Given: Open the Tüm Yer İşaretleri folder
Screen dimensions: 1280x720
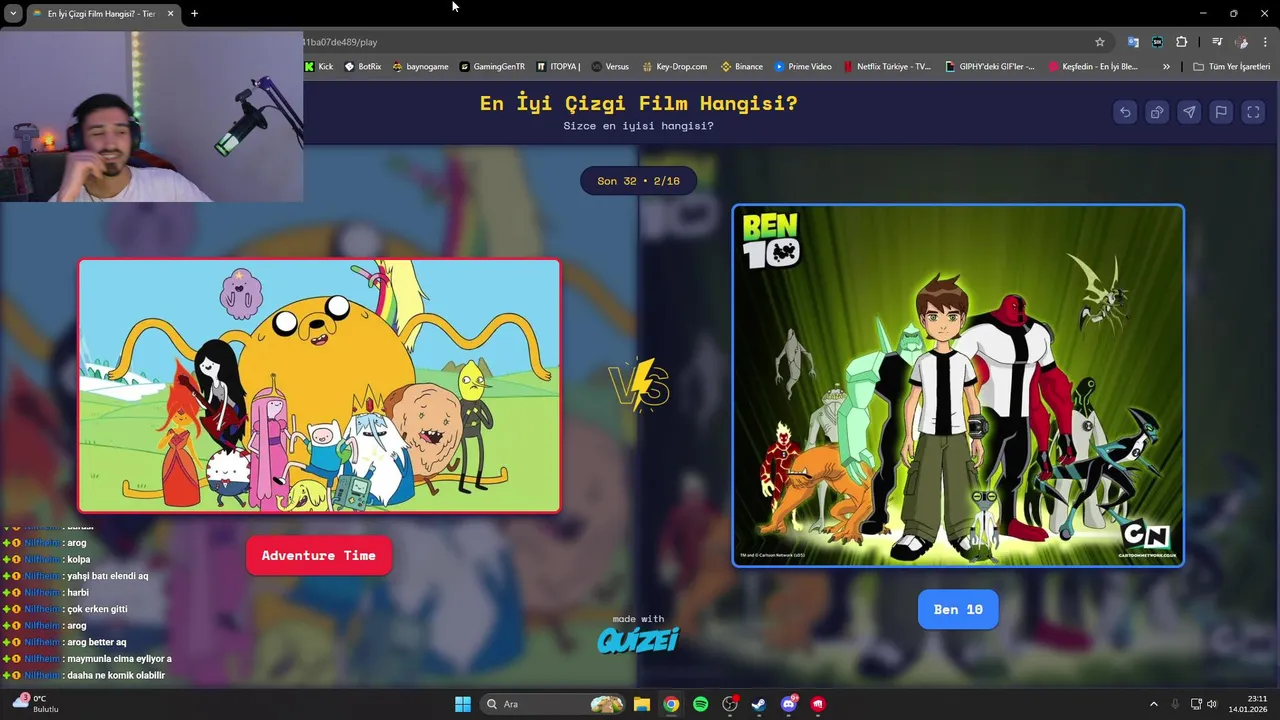Looking at the screenshot, I should tap(1232, 67).
